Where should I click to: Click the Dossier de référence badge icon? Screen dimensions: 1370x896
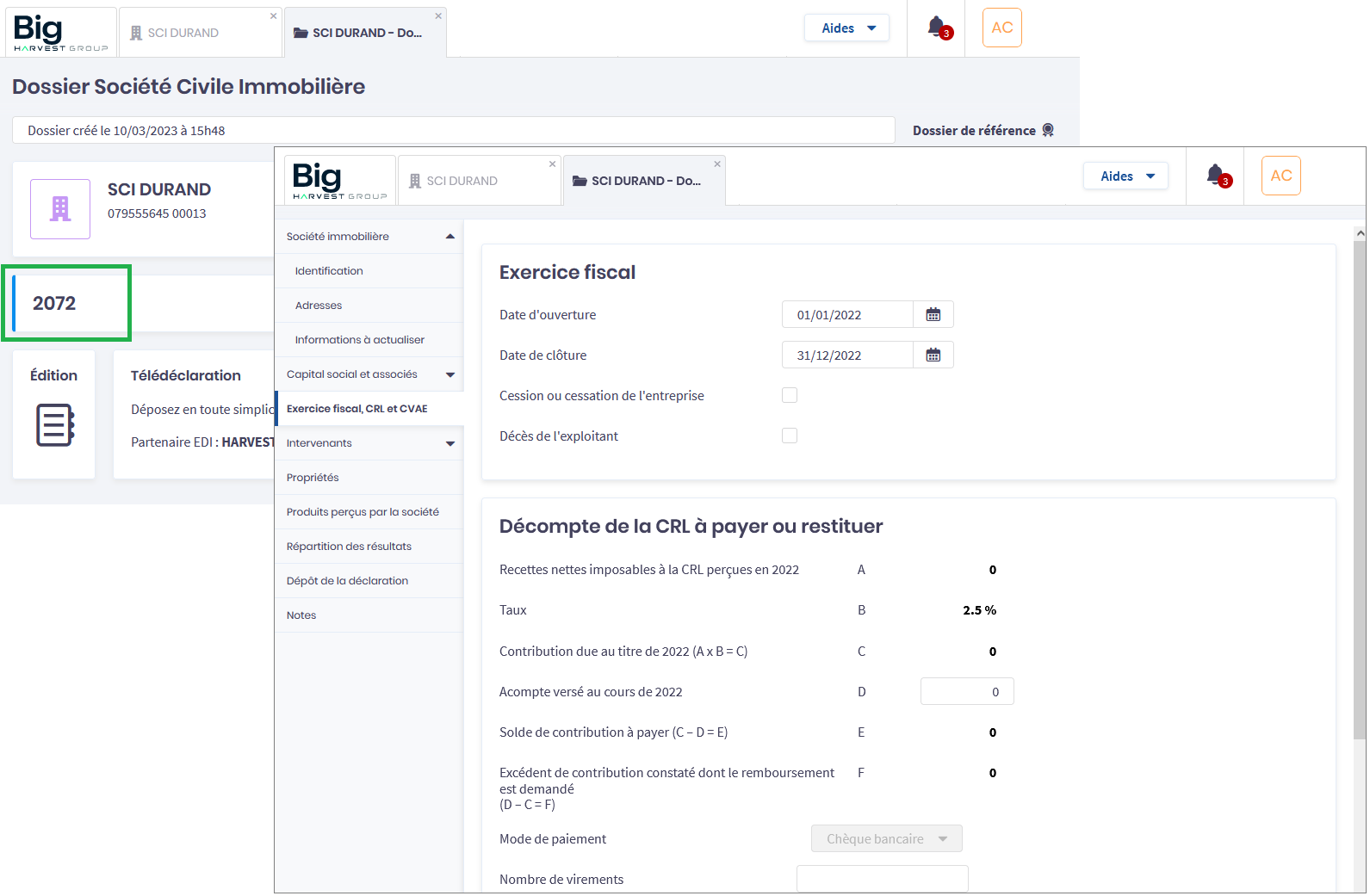1048,130
